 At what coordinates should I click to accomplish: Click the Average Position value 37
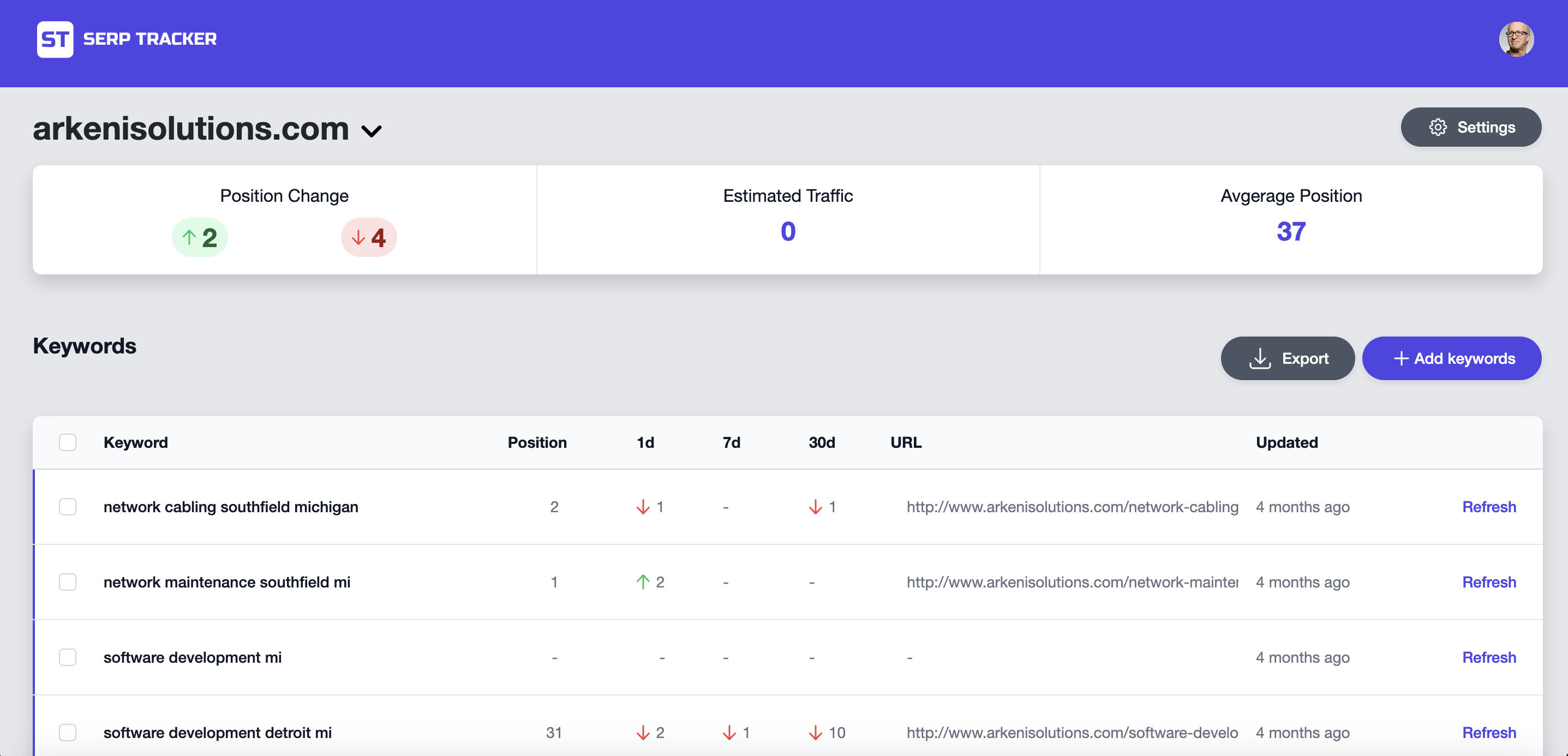tap(1291, 231)
